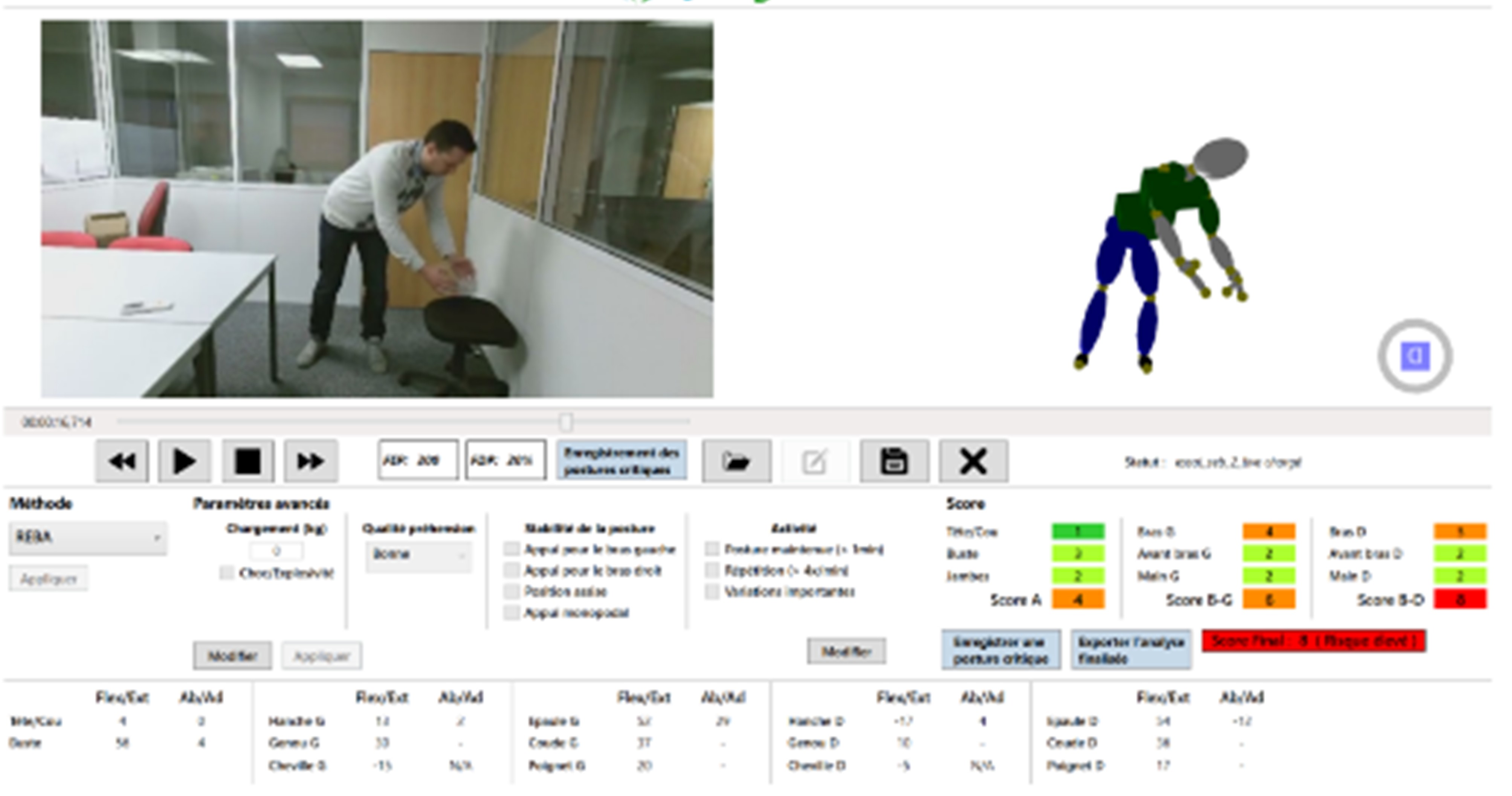Check the "Position assise" option
Image resolution: width=1512 pixels, height=796 pixels.
[512, 592]
